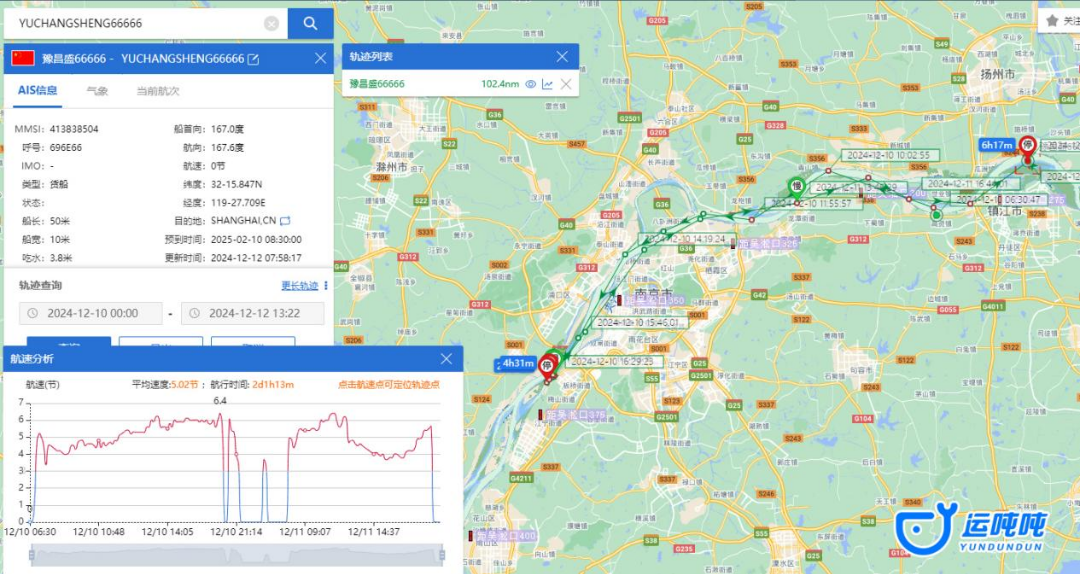Click the 102.4nm track distance value
The image size is (1080, 574).
(x=500, y=84)
